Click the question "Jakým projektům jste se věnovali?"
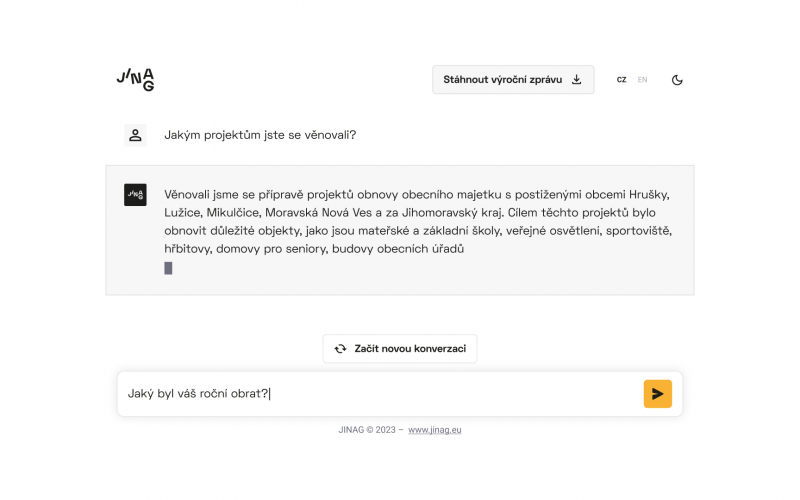800x500 pixels. click(x=260, y=135)
